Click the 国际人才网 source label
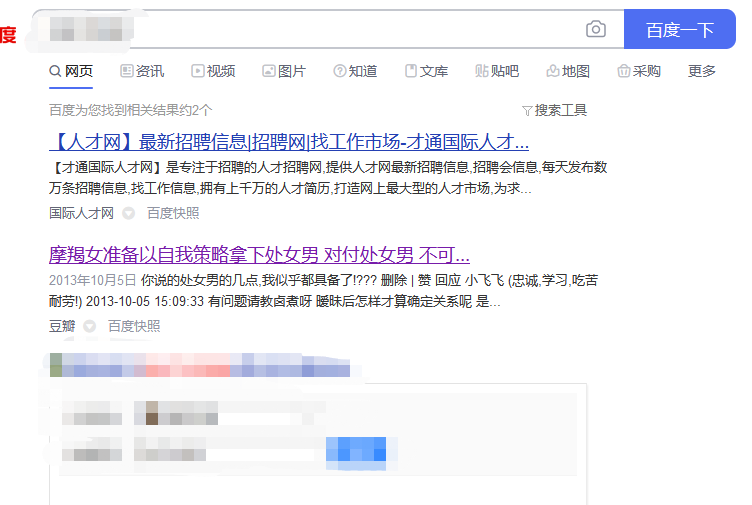The height and width of the screenshot is (505, 752). (x=82, y=213)
